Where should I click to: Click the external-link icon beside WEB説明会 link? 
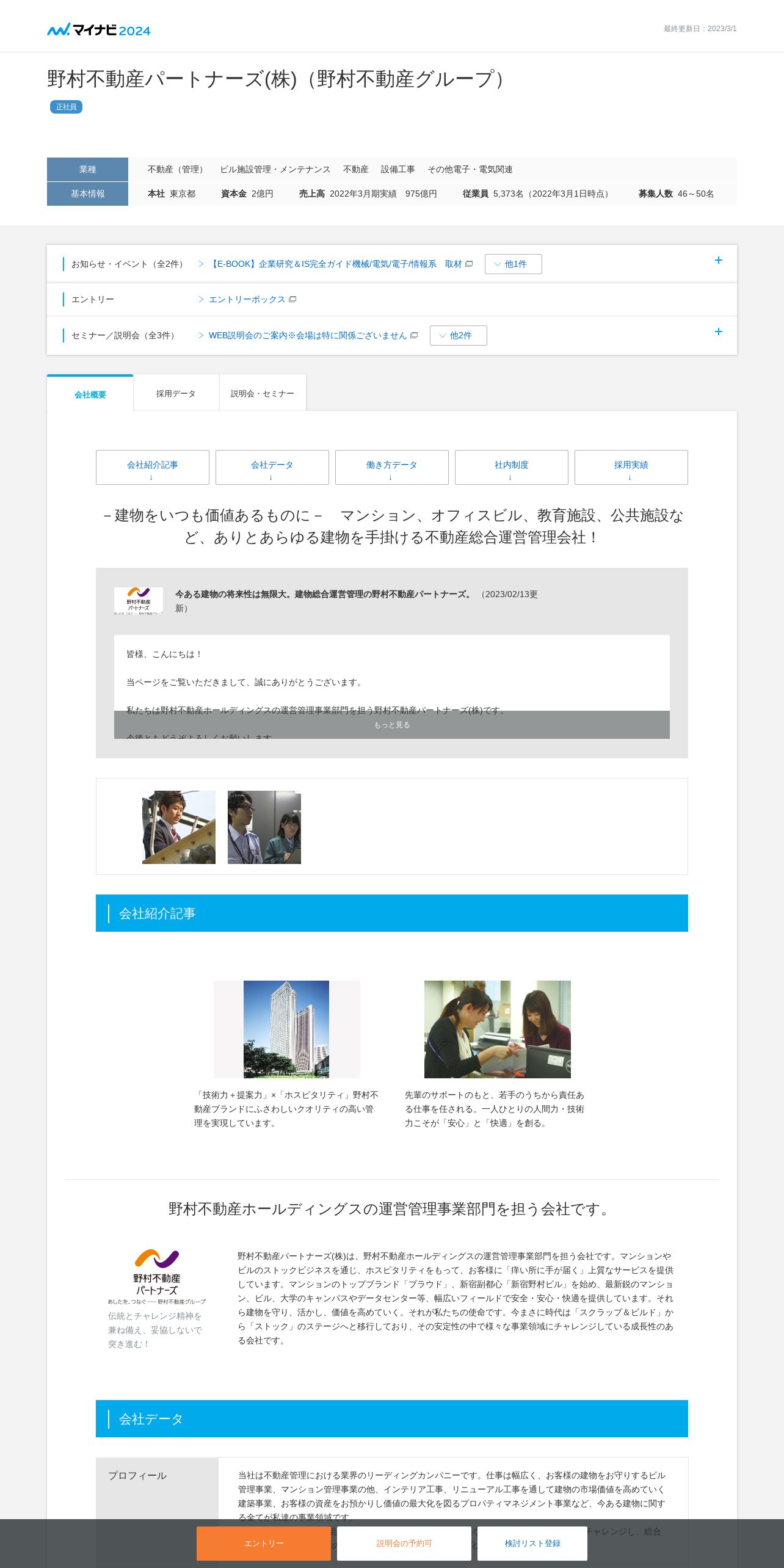tap(414, 335)
